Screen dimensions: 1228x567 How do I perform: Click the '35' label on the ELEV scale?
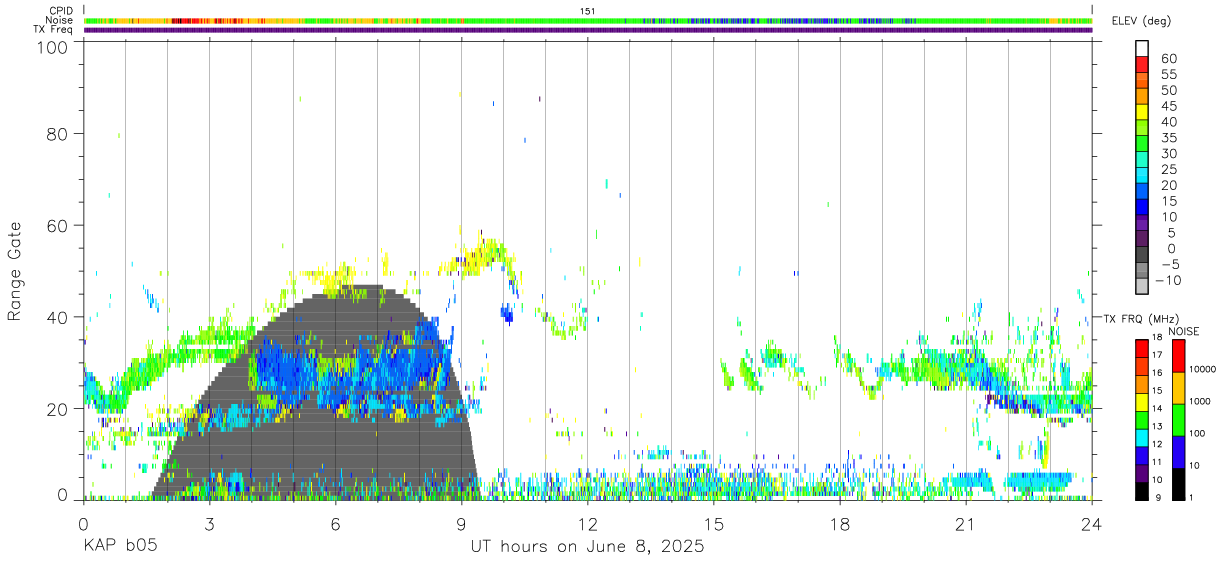1168,138
